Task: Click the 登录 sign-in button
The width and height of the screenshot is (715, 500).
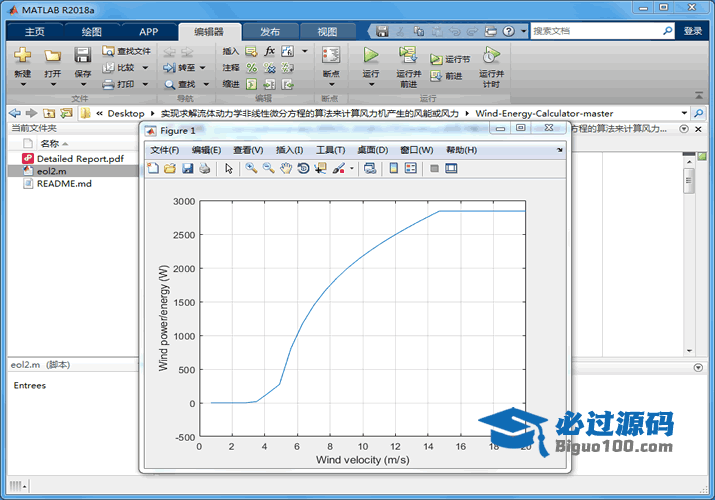Action: click(x=693, y=31)
